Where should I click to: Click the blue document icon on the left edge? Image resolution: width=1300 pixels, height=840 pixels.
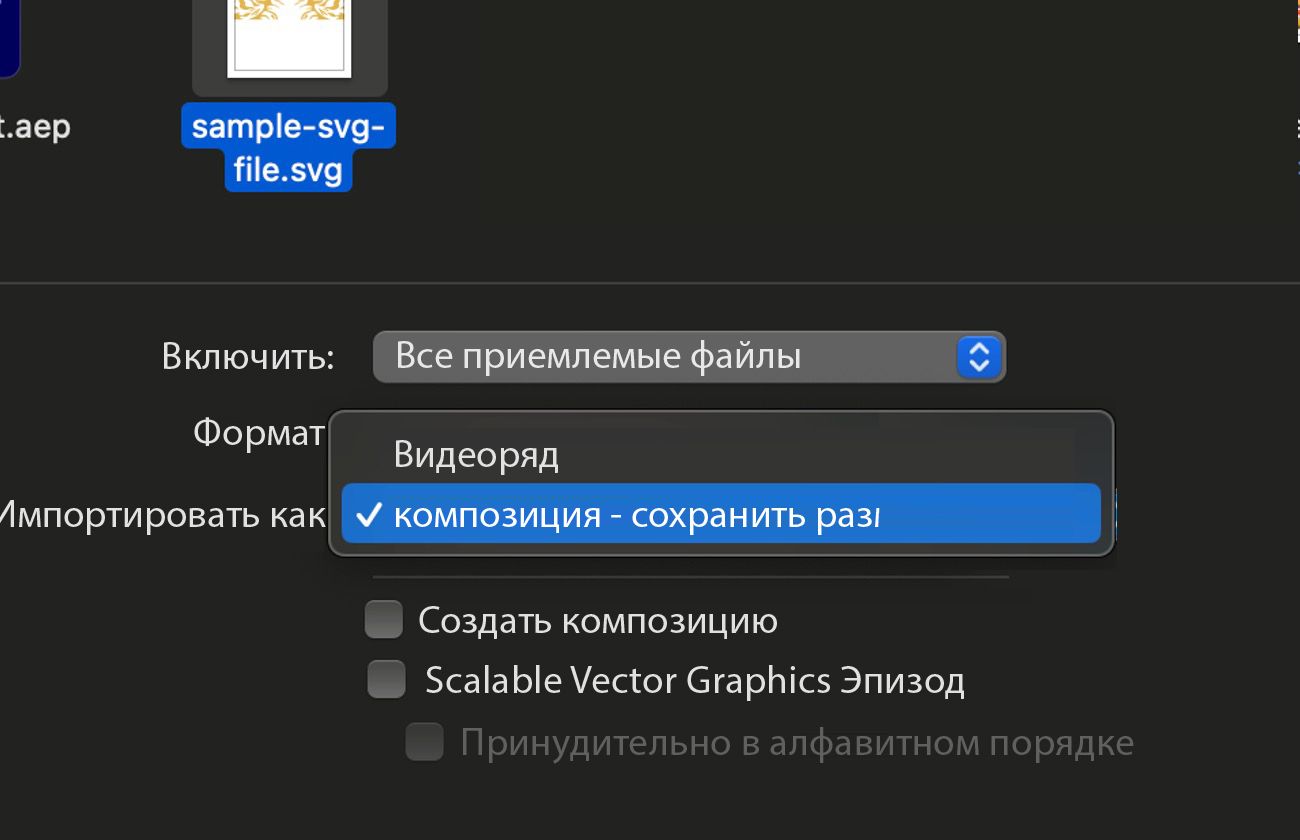point(8,35)
